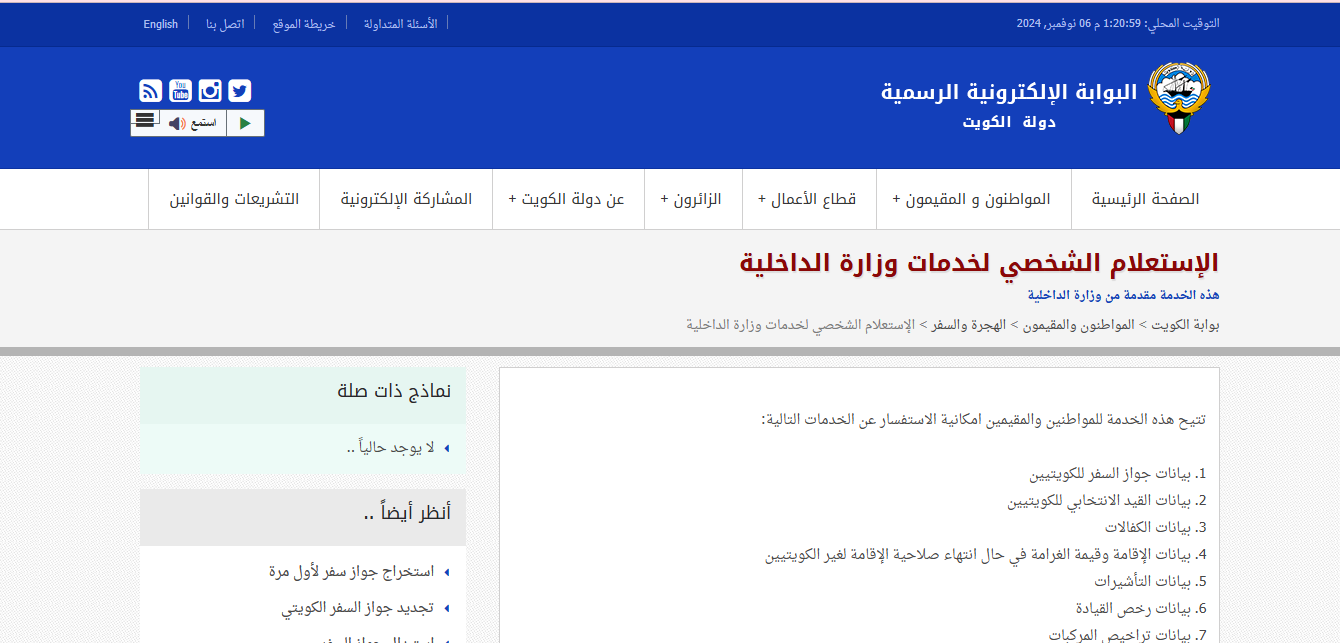Open the التشريعات والقوانين menu item

[234, 199]
